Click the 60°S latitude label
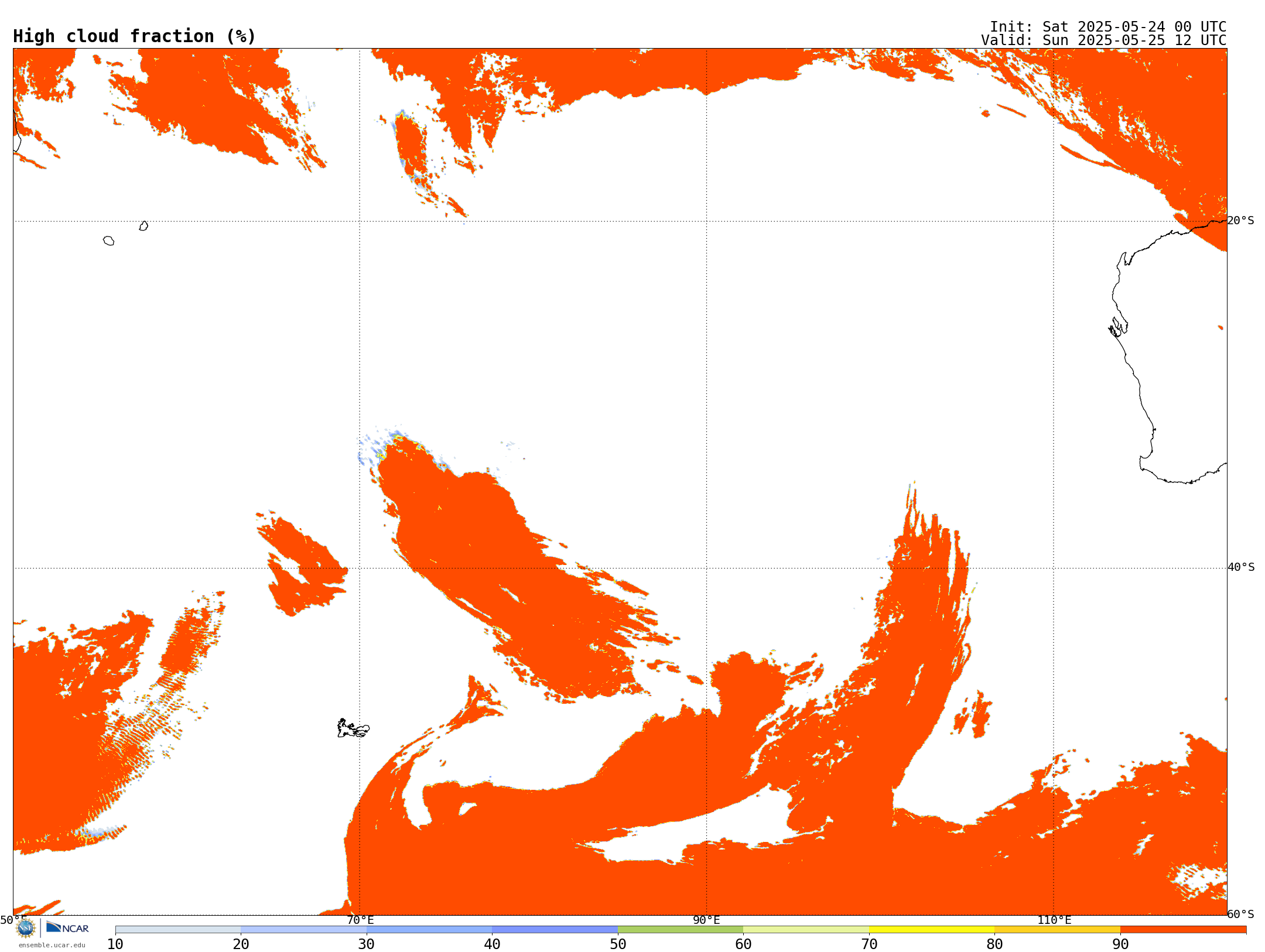The width and height of the screenshot is (1265, 952). [x=1241, y=914]
